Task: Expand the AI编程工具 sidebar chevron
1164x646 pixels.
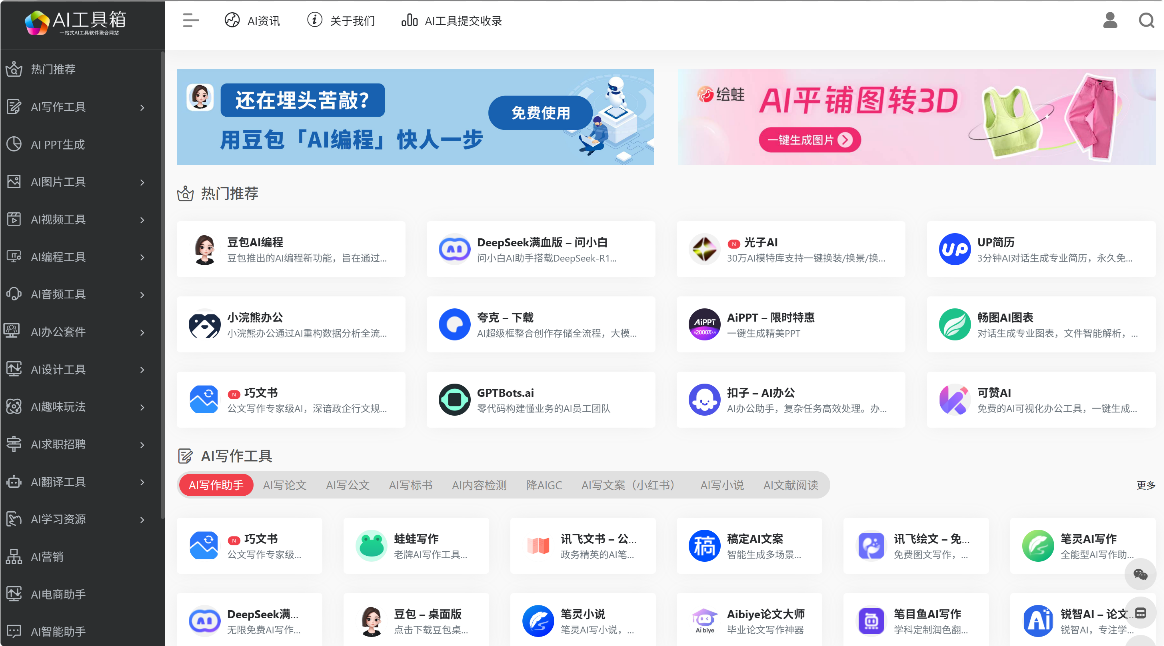Action: click(x=143, y=257)
